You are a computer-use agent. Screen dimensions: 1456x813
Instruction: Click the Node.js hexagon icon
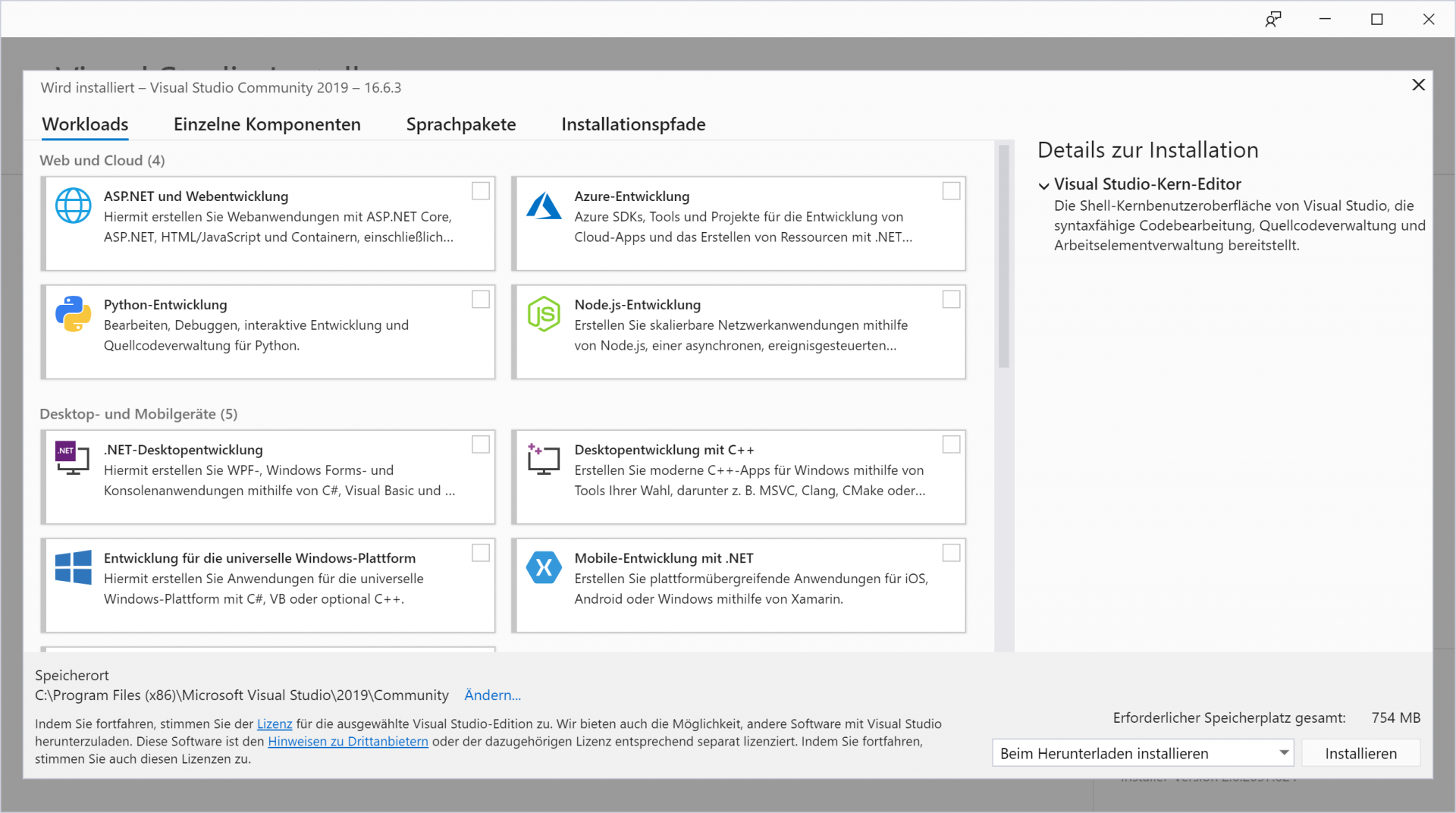544,314
